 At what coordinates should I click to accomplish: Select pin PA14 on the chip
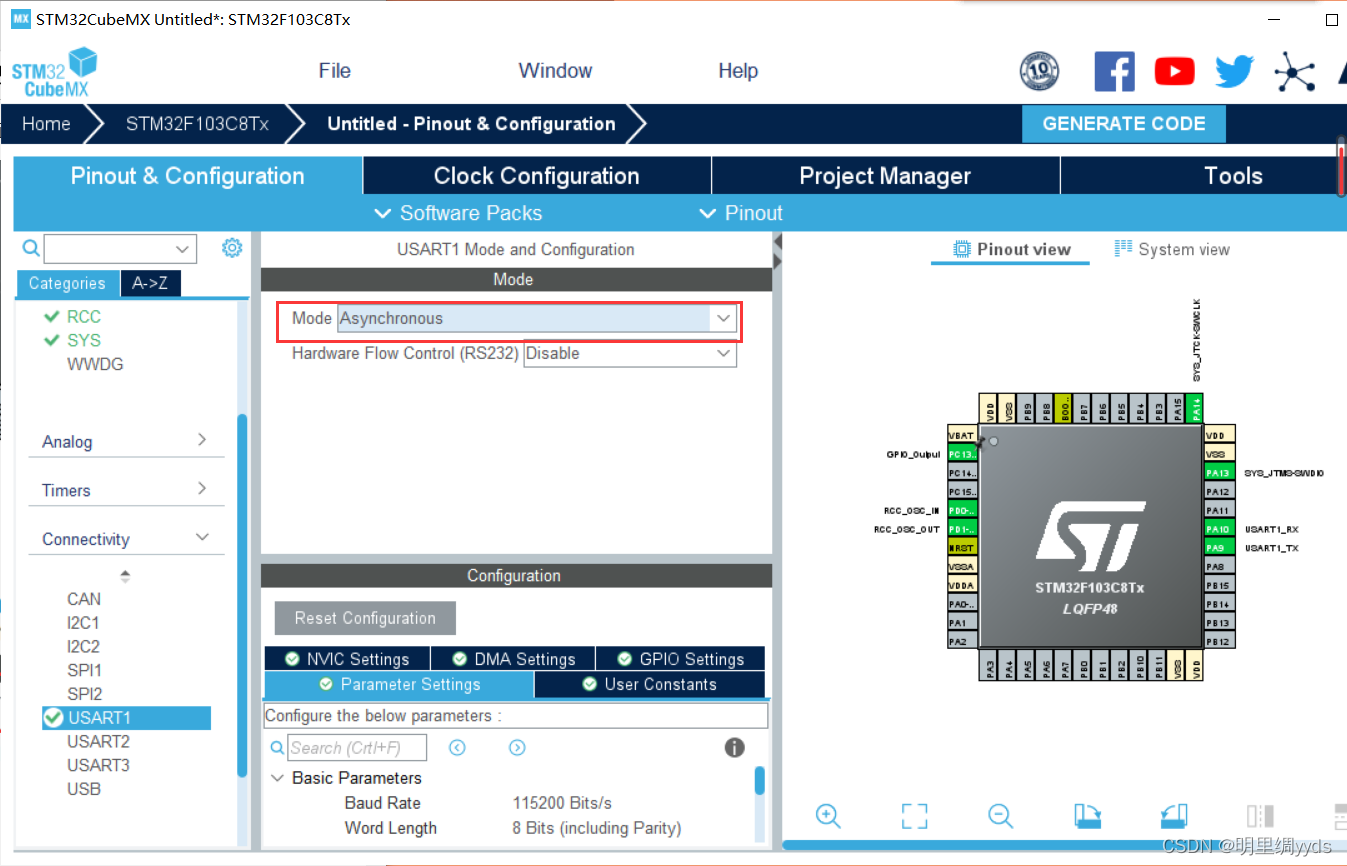click(1197, 408)
